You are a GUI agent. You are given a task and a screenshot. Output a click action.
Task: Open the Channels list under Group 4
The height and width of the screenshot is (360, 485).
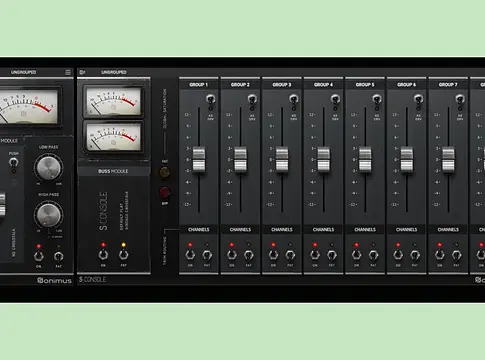pyautogui.click(x=324, y=230)
